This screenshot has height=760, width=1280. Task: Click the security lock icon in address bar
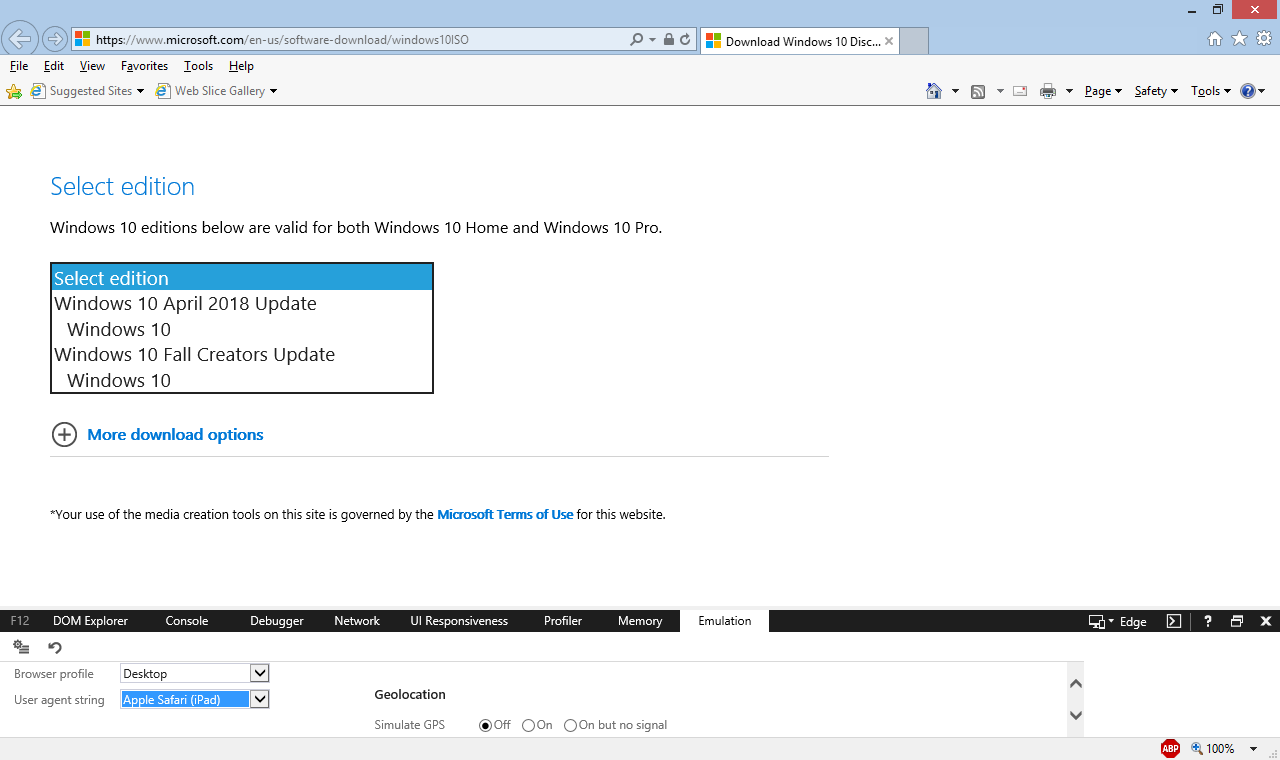[668, 40]
